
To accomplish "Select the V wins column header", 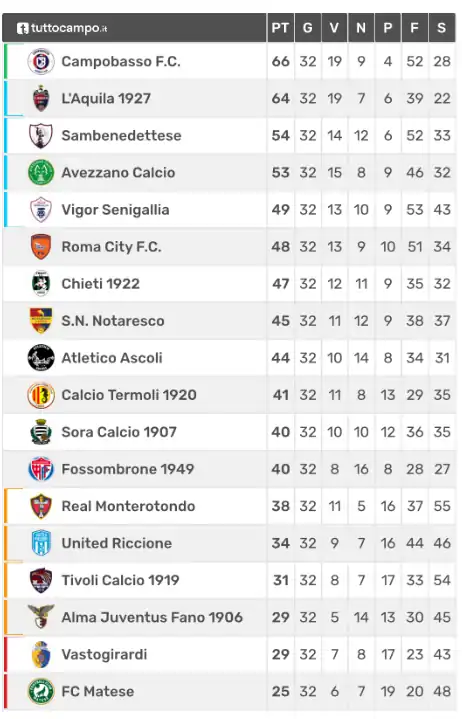I will pos(334,28).
